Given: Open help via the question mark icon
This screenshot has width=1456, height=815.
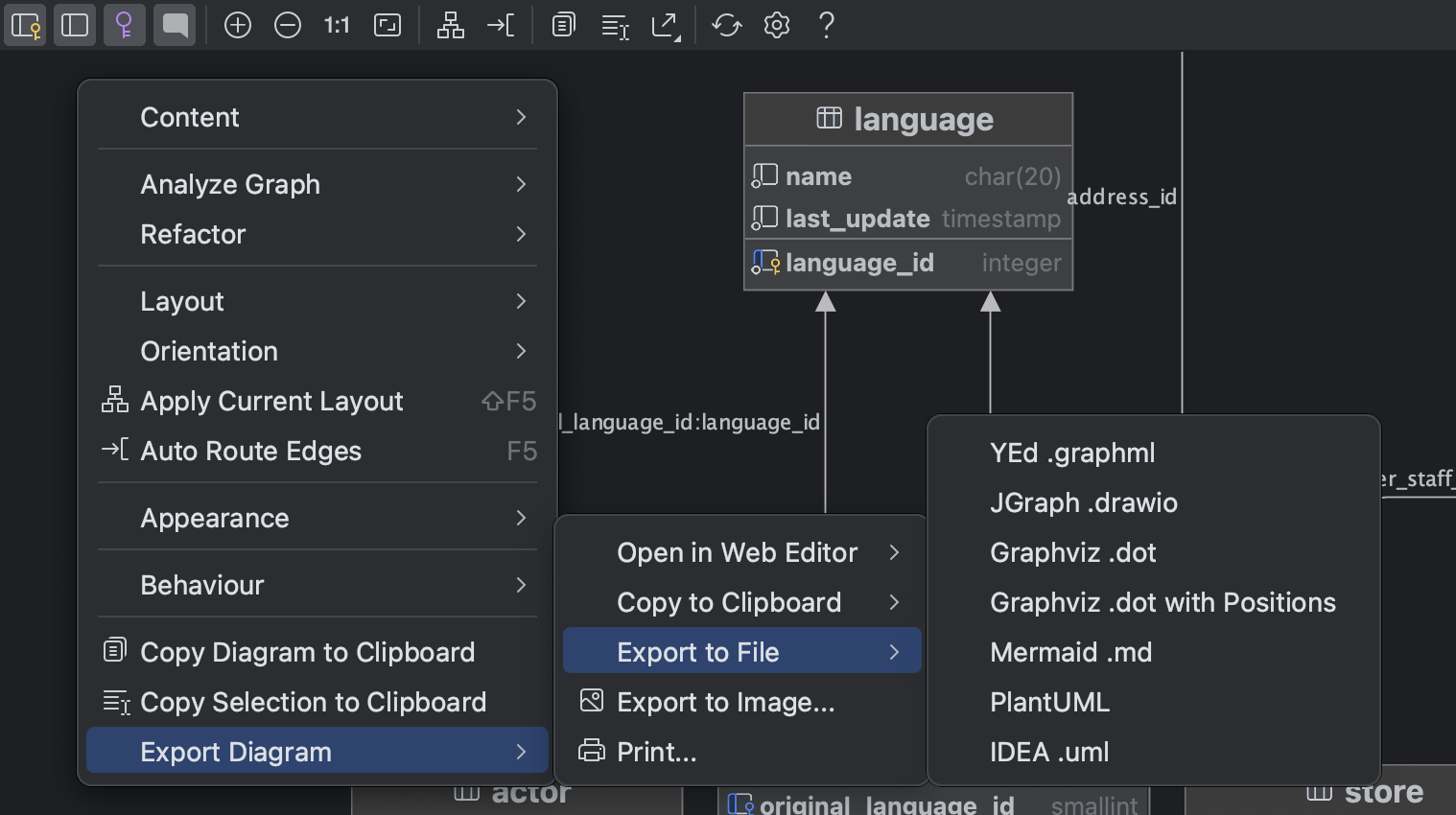Looking at the screenshot, I should coord(826,25).
